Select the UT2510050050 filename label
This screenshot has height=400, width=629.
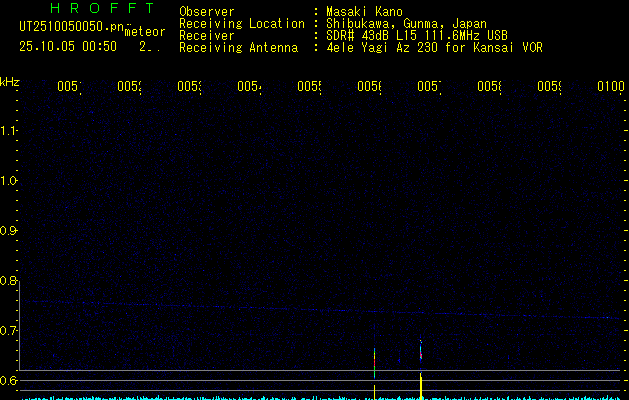click(x=68, y=26)
